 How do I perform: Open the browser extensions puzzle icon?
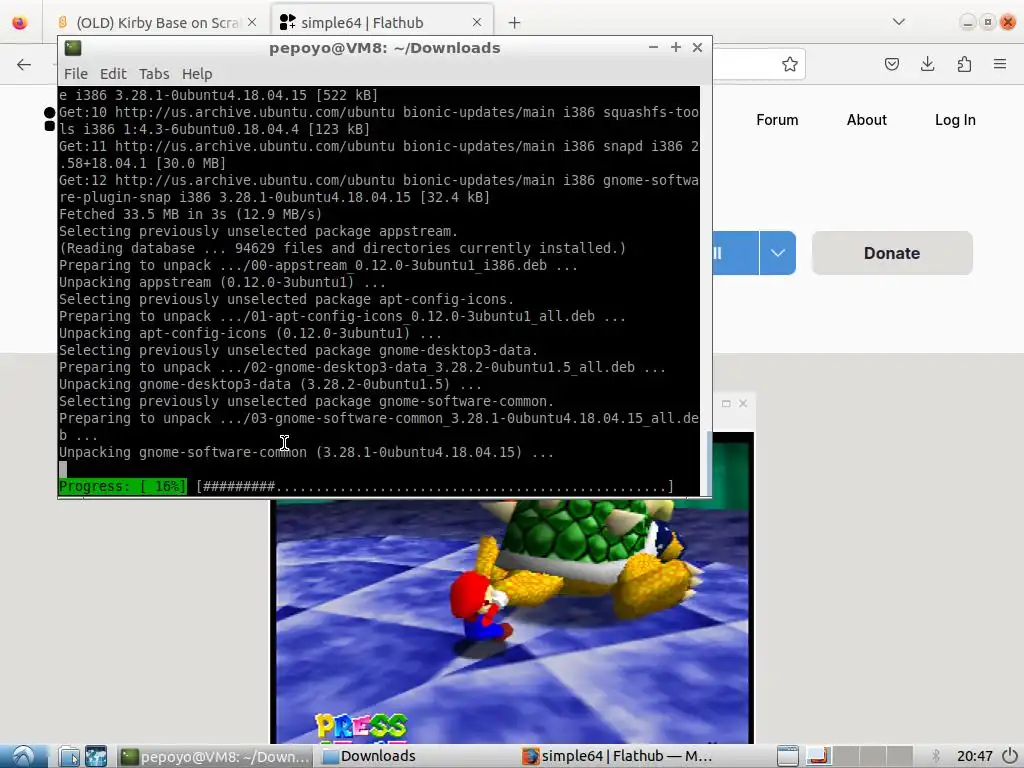click(x=964, y=64)
